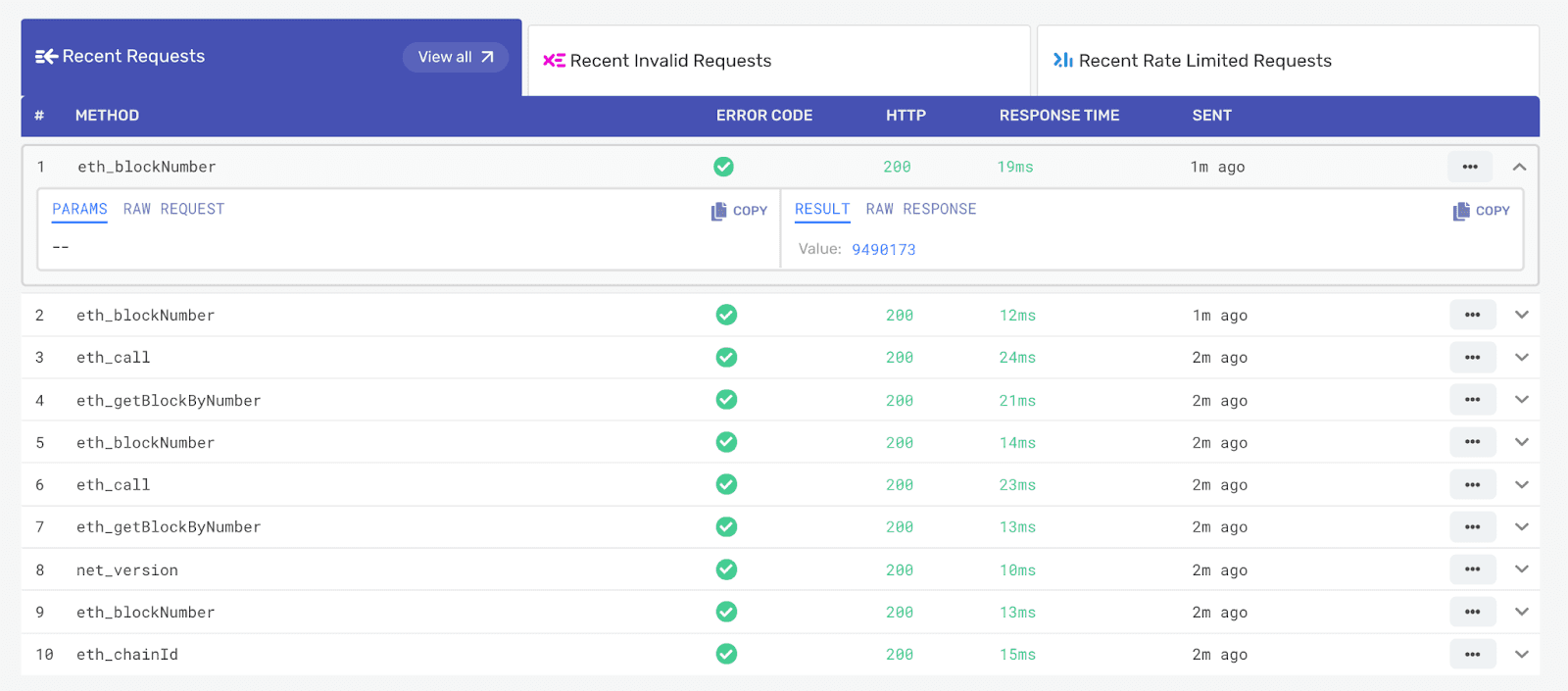1568x691 pixels.
Task: Click green success check for eth_chainId
Action: pos(726,654)
